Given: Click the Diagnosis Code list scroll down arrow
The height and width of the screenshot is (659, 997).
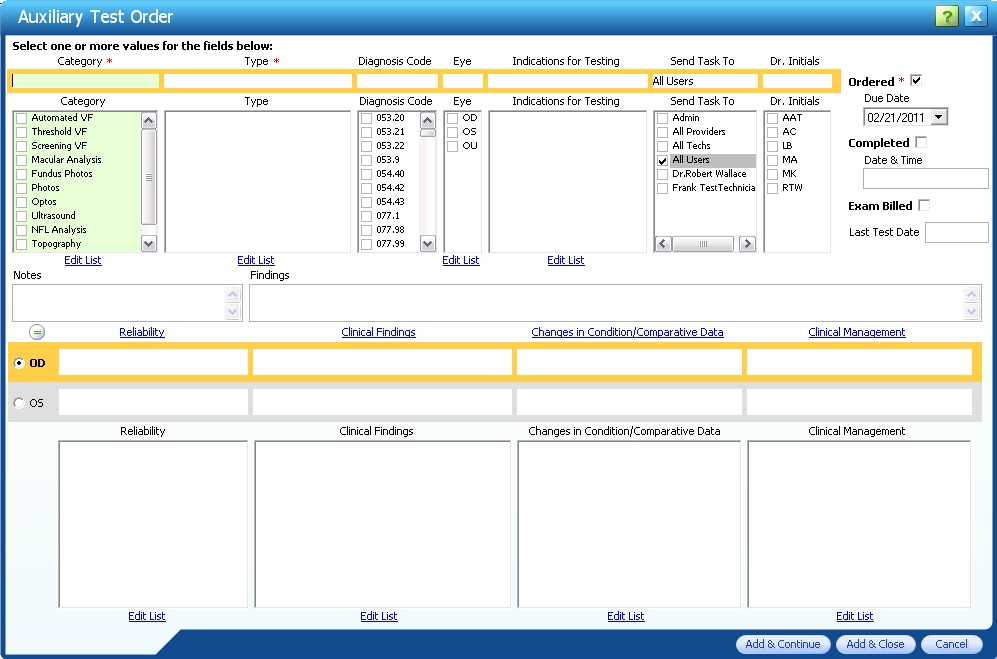Looking at the screenshot, I should pyautogui.click(x=428, y=244).
